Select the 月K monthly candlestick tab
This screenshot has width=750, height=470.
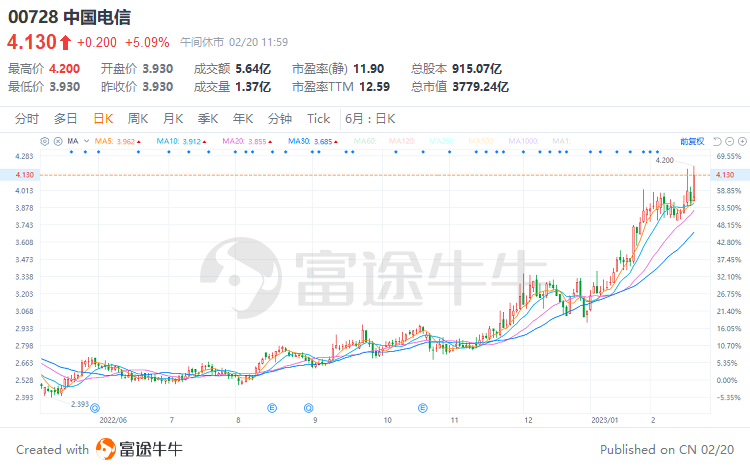173,119
